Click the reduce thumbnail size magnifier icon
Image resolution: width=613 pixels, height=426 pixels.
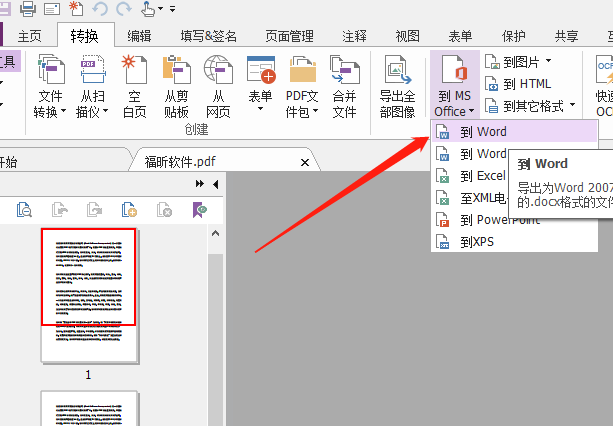point(24,210)
